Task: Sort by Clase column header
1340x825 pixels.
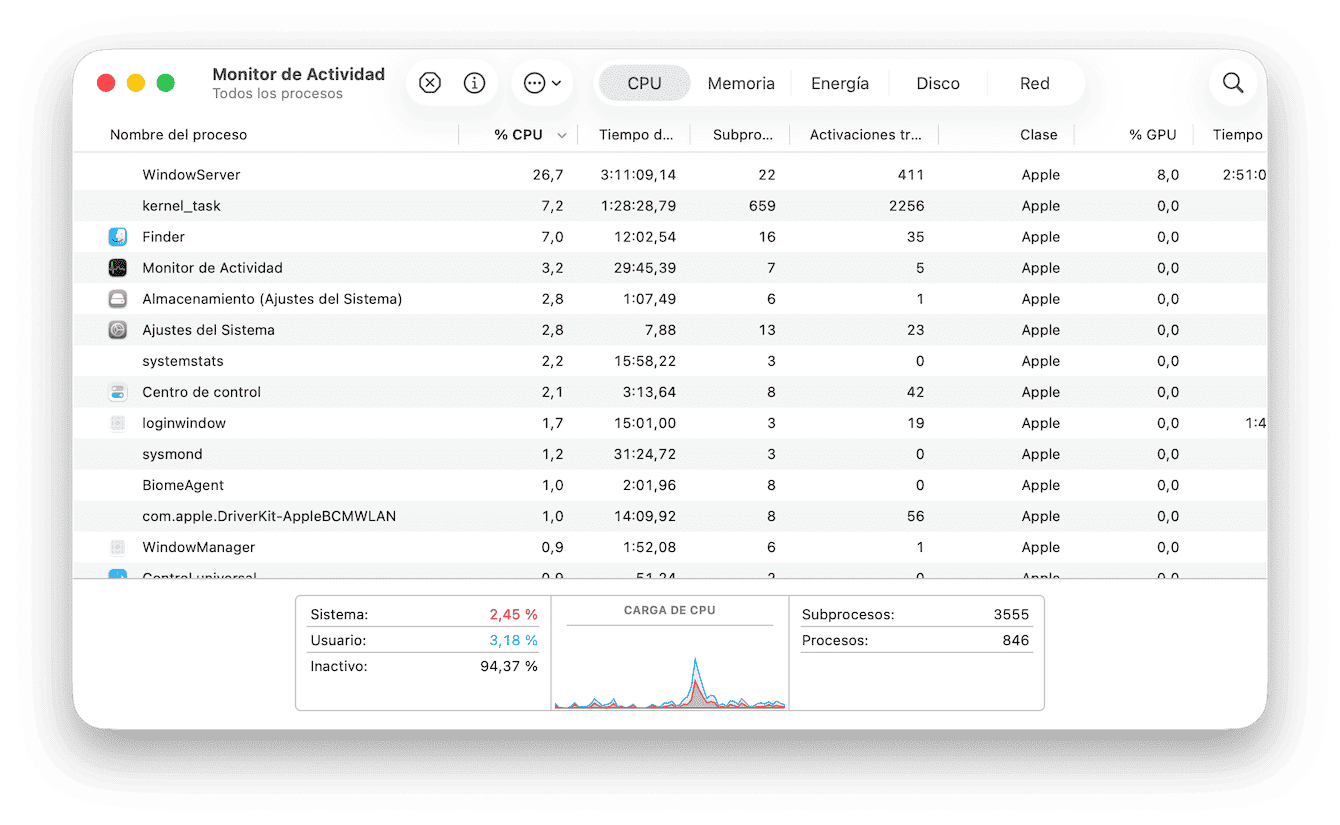Action: (1039, 135)
